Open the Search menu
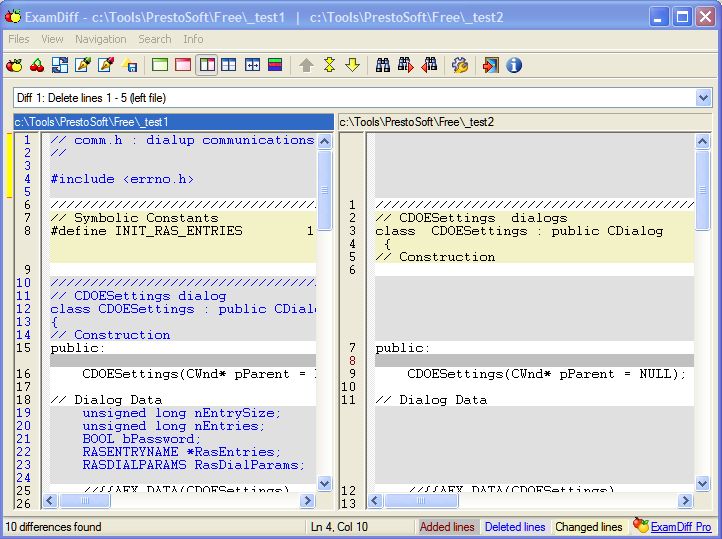Screen dimensions: 722x539 point(155,39)
